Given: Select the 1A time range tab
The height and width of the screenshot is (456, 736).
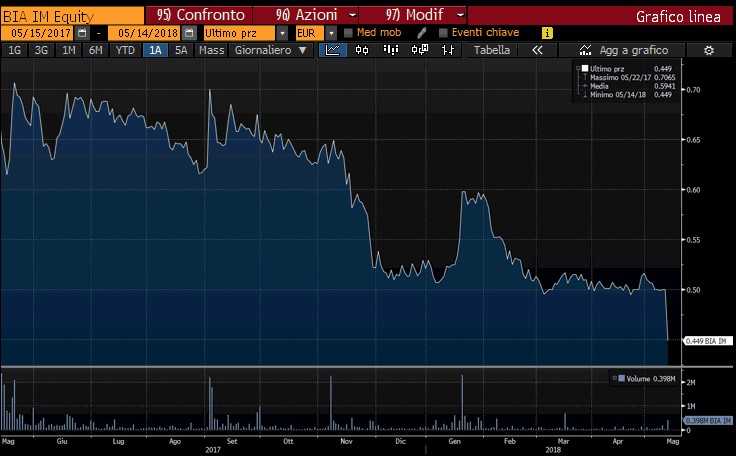Looking at the screenshot, I should click(x=155, y=50).
